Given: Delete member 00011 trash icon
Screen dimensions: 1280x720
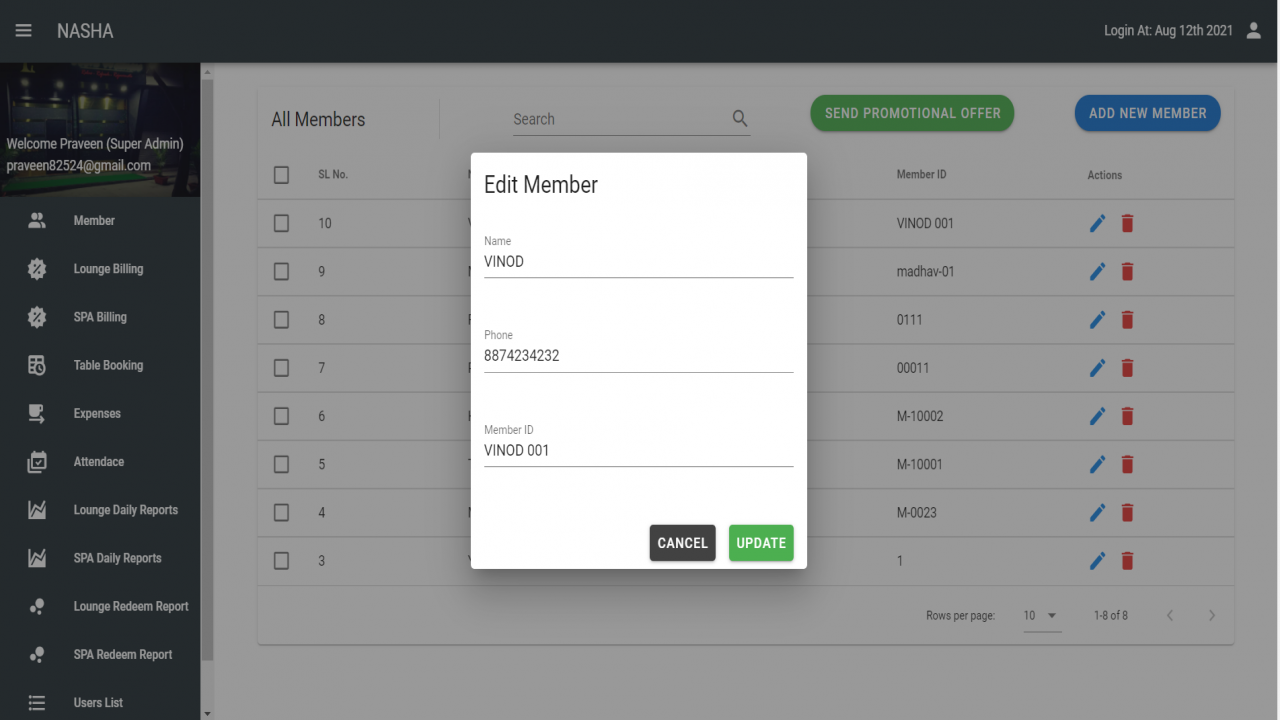Looking at the screenshot, I should click(x=1127, y=367).
